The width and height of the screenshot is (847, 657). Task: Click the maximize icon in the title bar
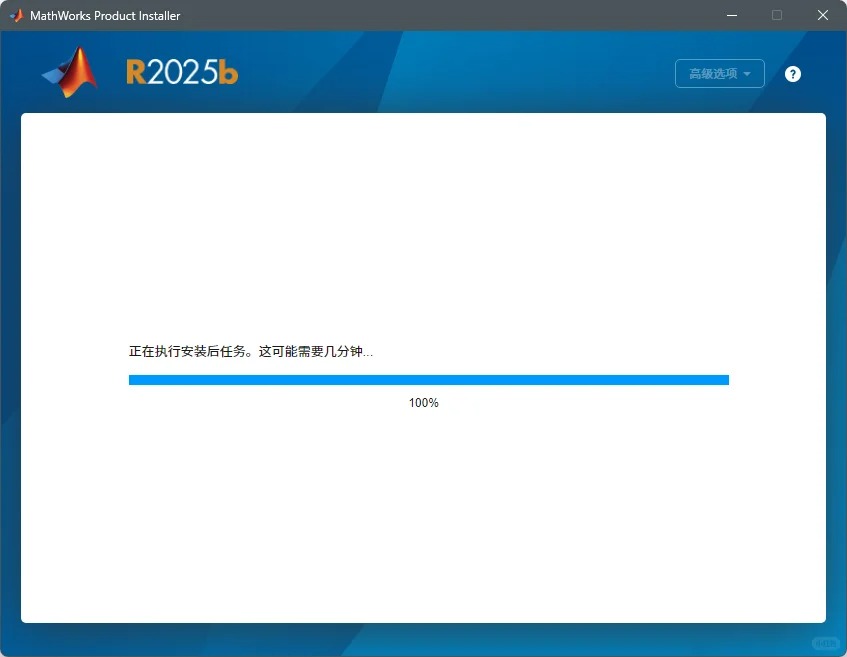pyautogui.click(x=776, y=15)
